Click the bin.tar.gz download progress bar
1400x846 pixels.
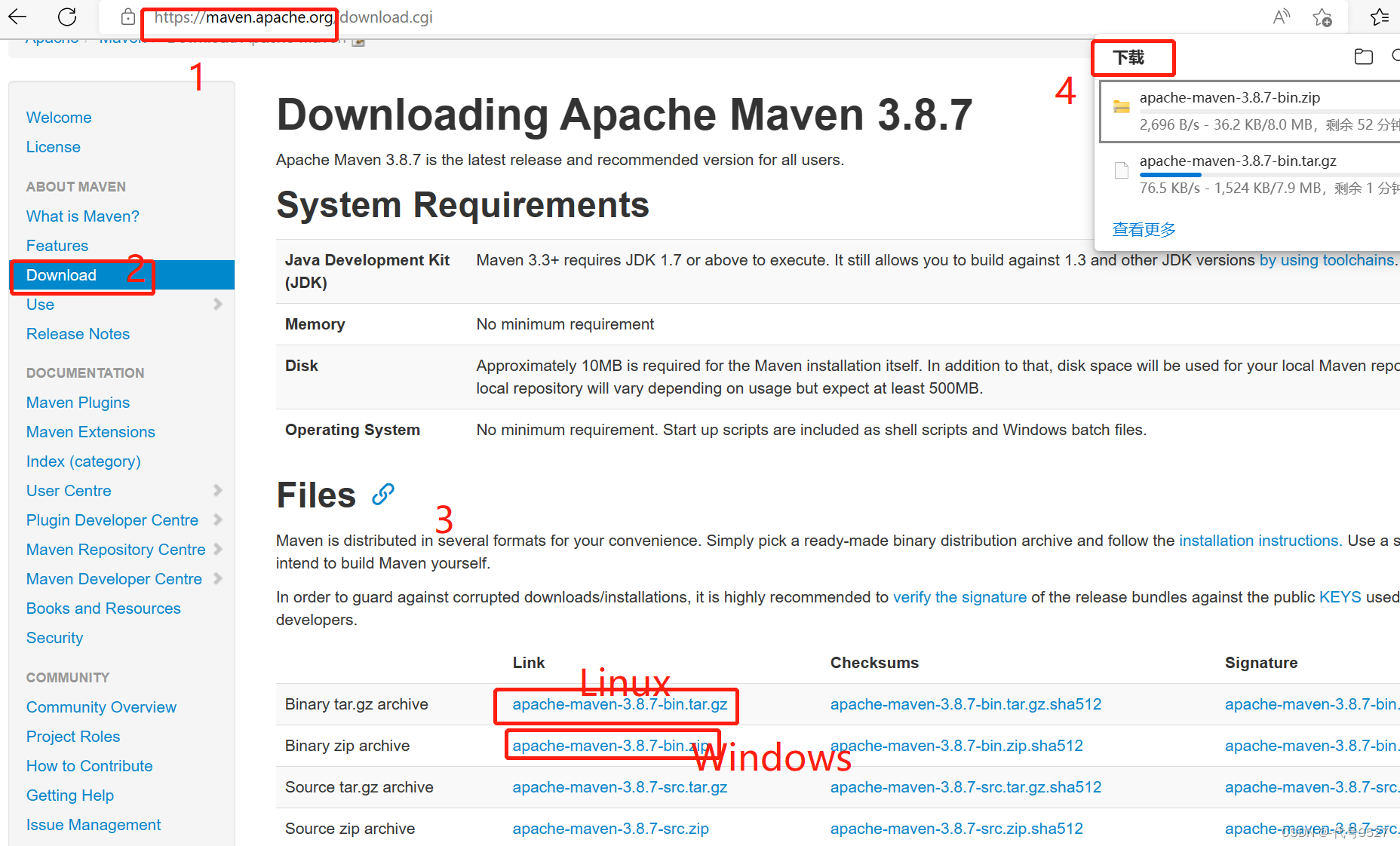click(x=1270, y=175)
